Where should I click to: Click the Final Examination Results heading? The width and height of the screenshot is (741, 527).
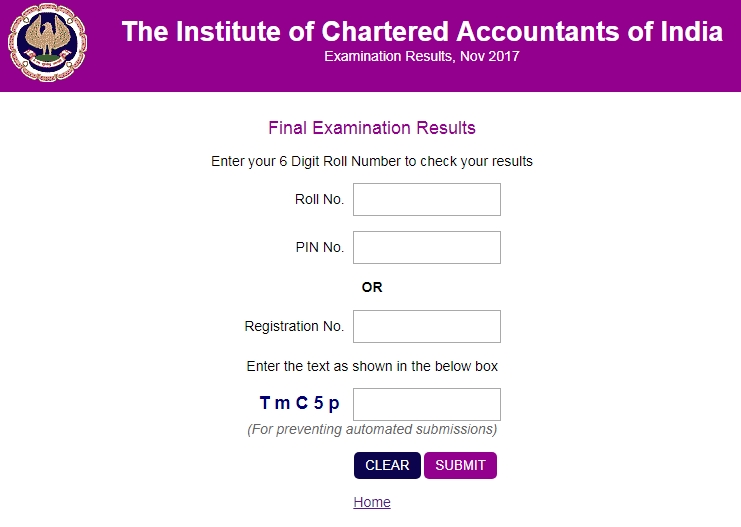372,128
